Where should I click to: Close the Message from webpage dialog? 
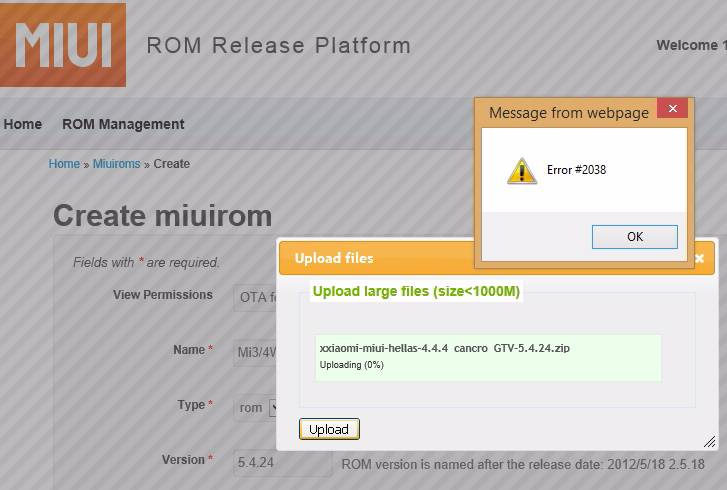coord(672,108)
